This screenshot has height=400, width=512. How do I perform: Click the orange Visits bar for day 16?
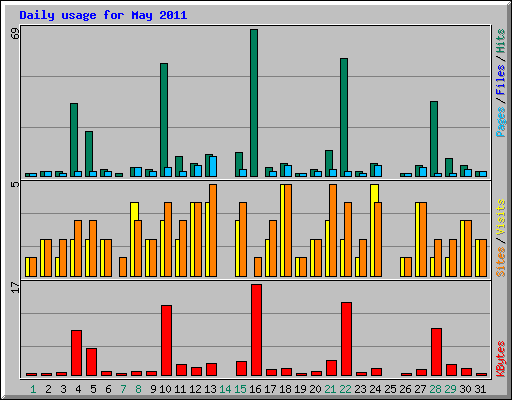(x=258, y=267)
